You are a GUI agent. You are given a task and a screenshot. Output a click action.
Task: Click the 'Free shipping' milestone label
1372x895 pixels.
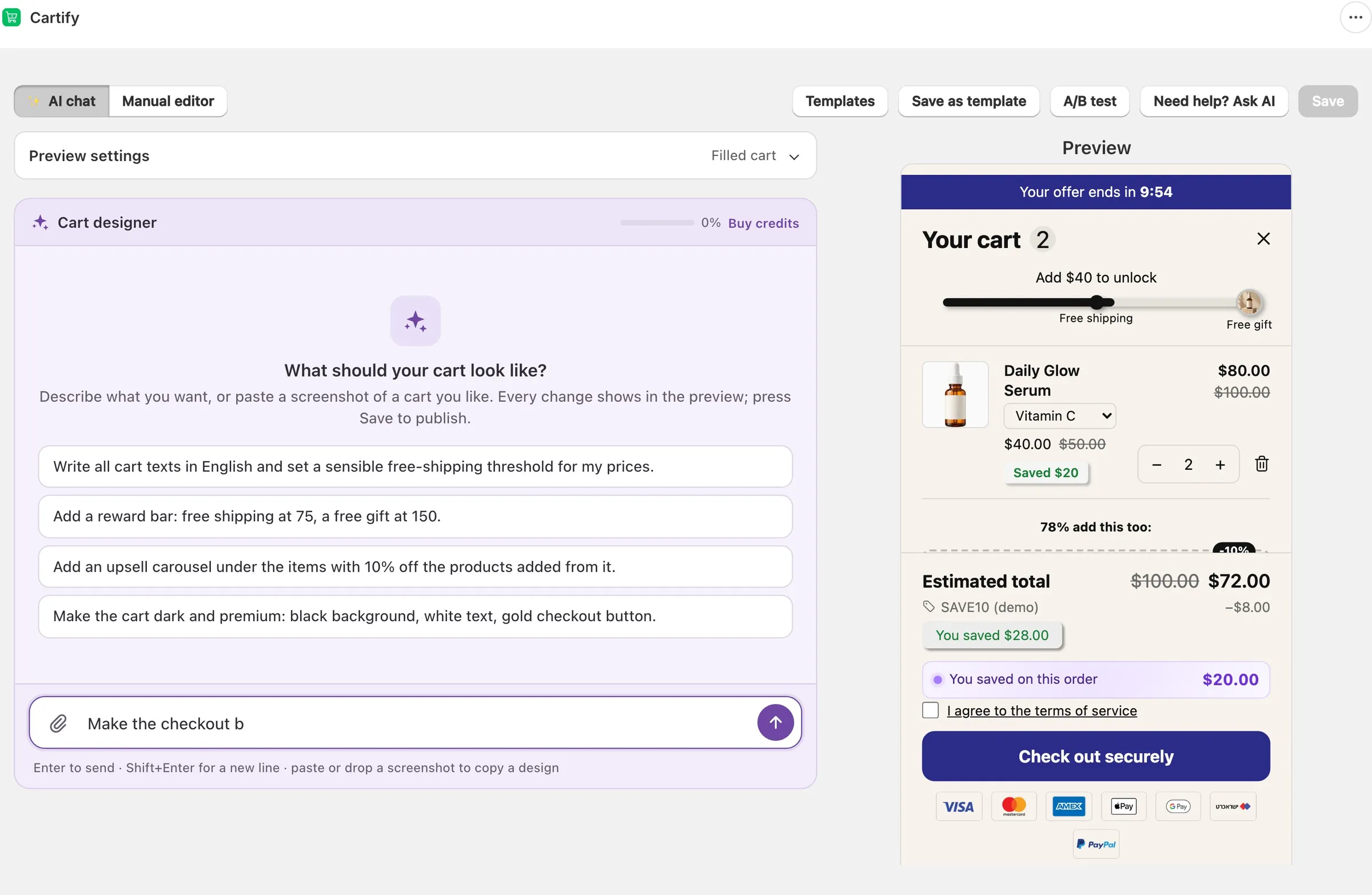[x=1096, y=318]
